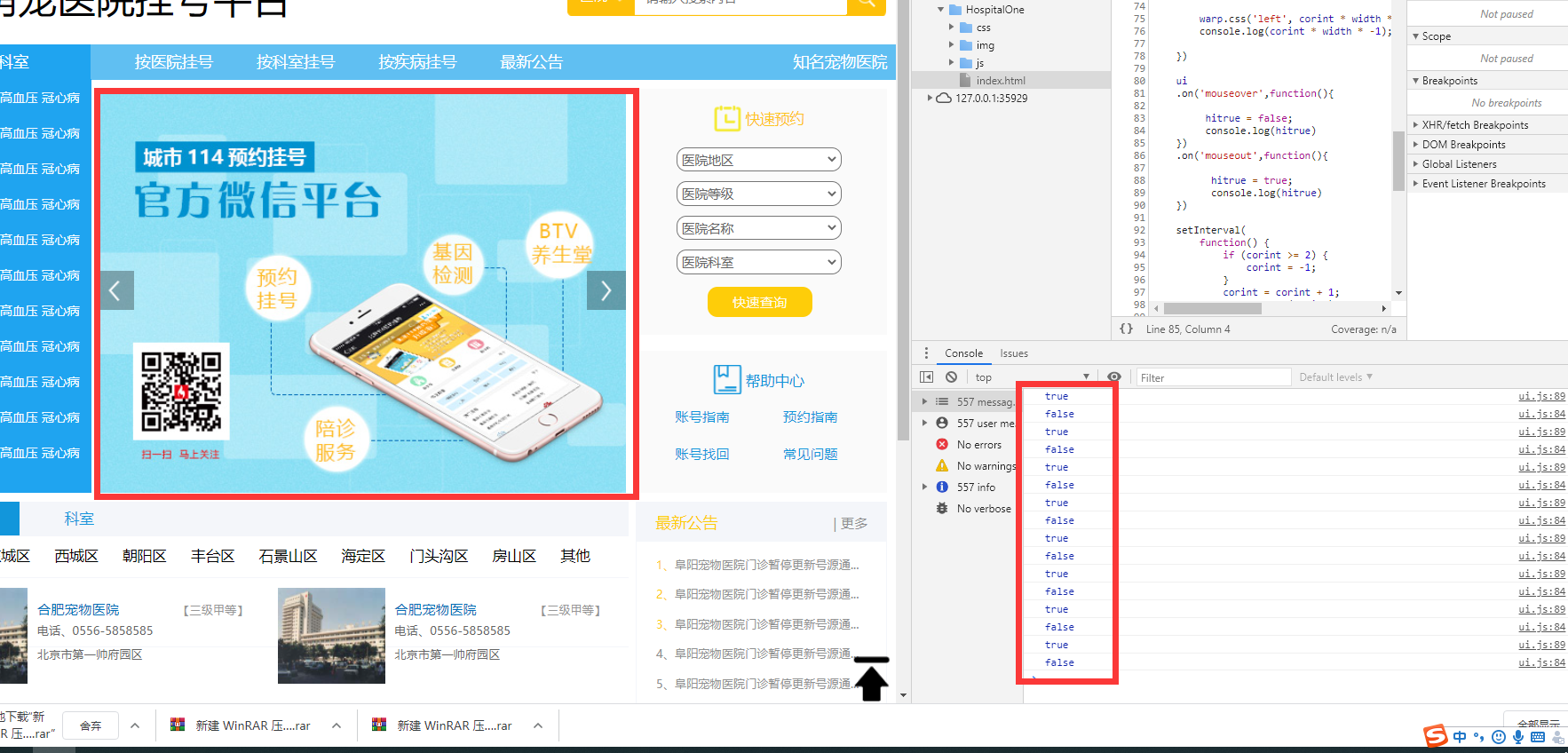Open the 常见问题 help link

(x=811, y=455)
